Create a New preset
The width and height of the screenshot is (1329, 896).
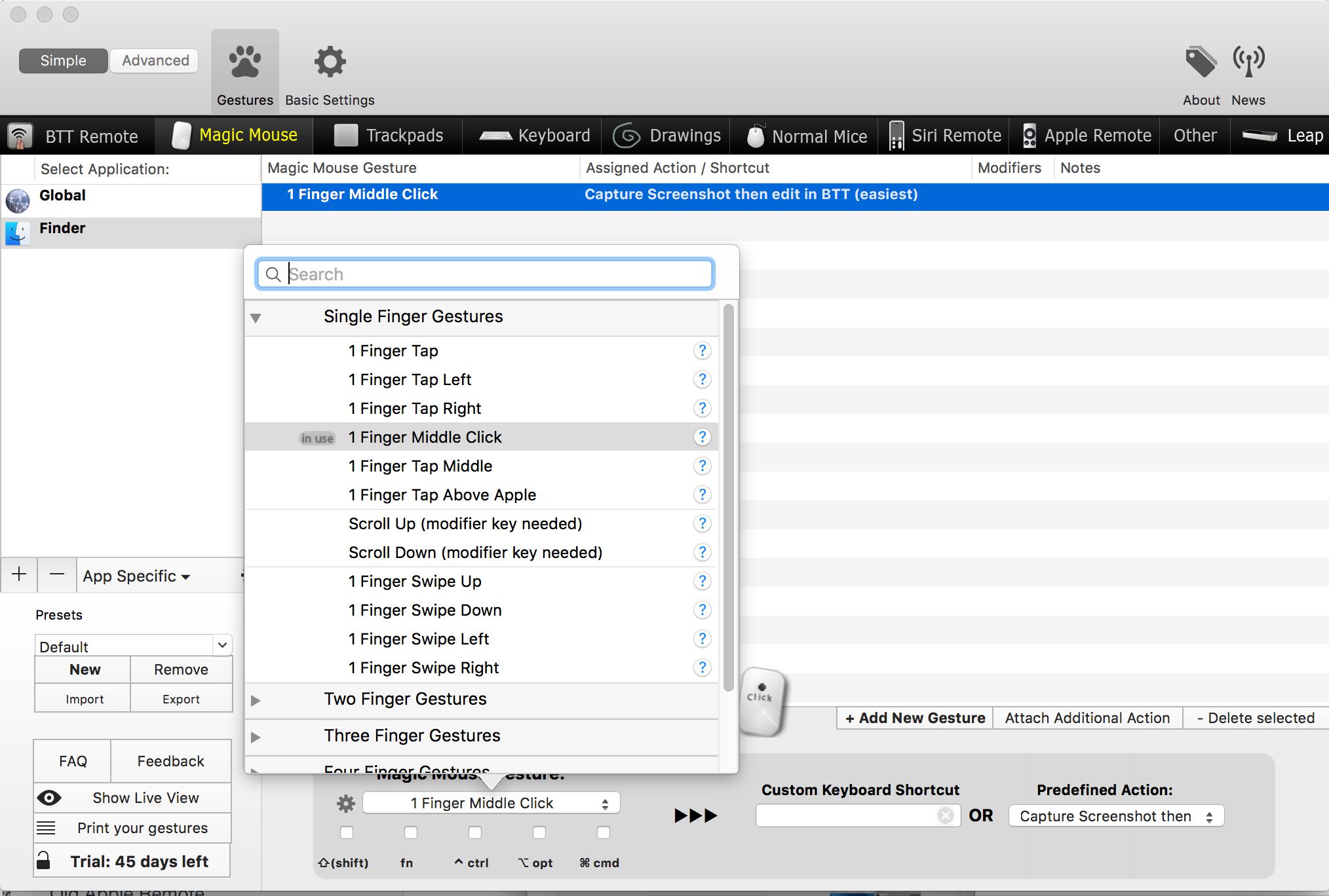click(84, 669)
